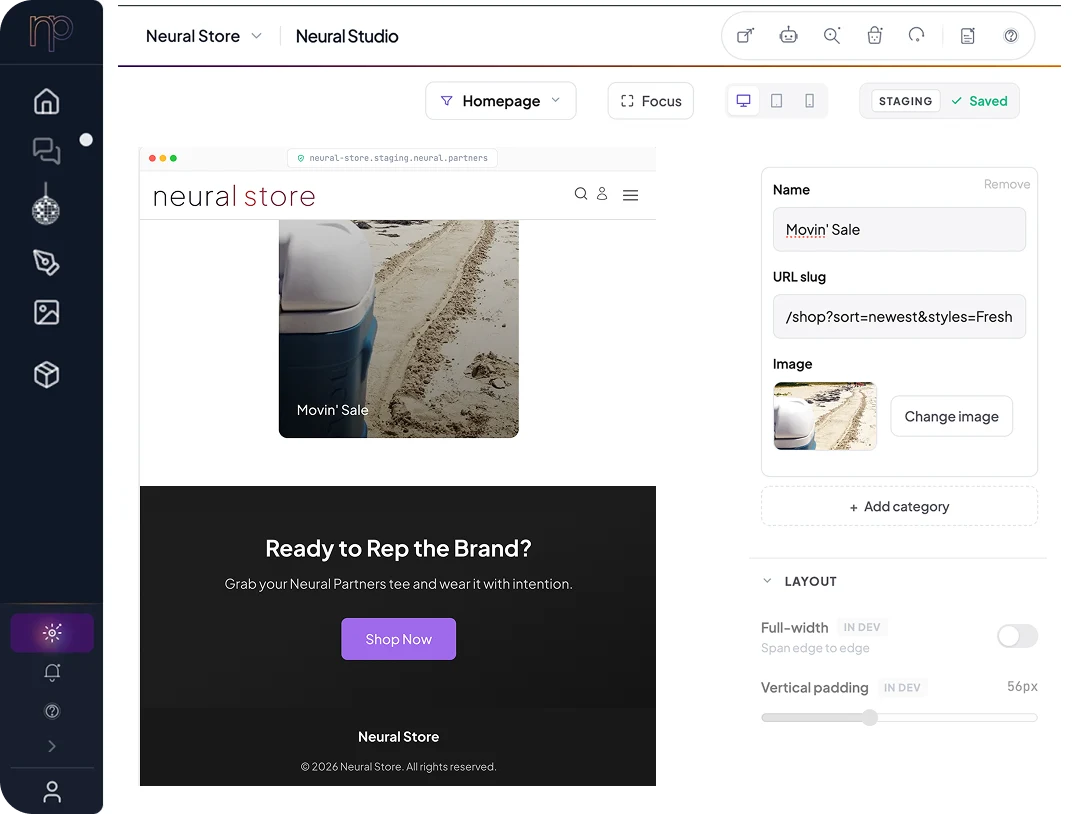Screen dimensions: 1080x814
Task: Click the Focus button
Action: 651,101
